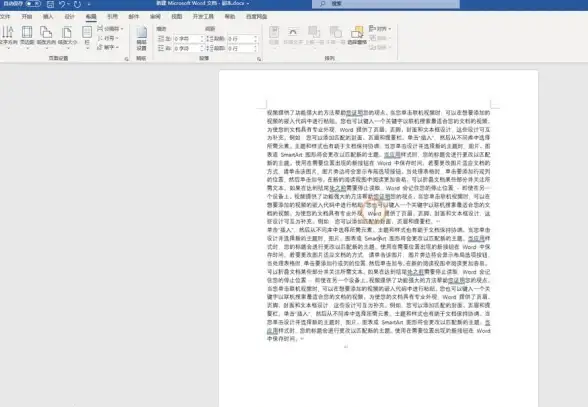Click the left indent icon beside 左

point(161,39)
